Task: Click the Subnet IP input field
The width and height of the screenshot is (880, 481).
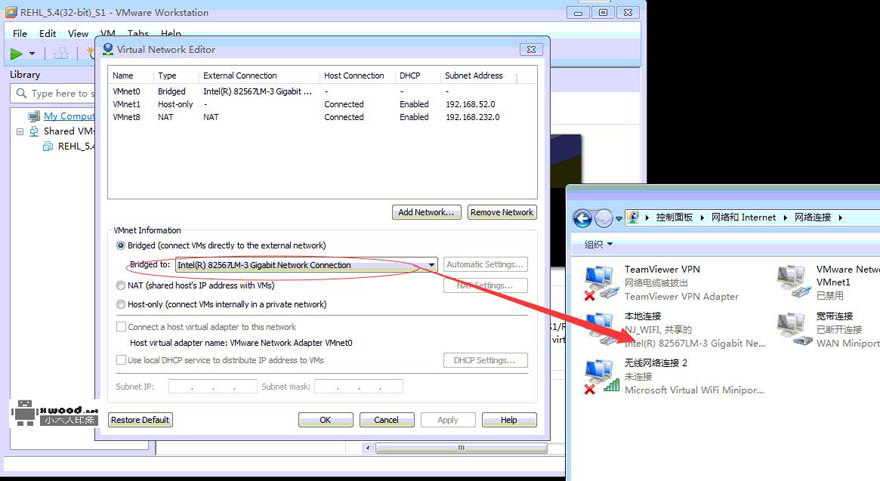Action: click(x=213, y=386)
